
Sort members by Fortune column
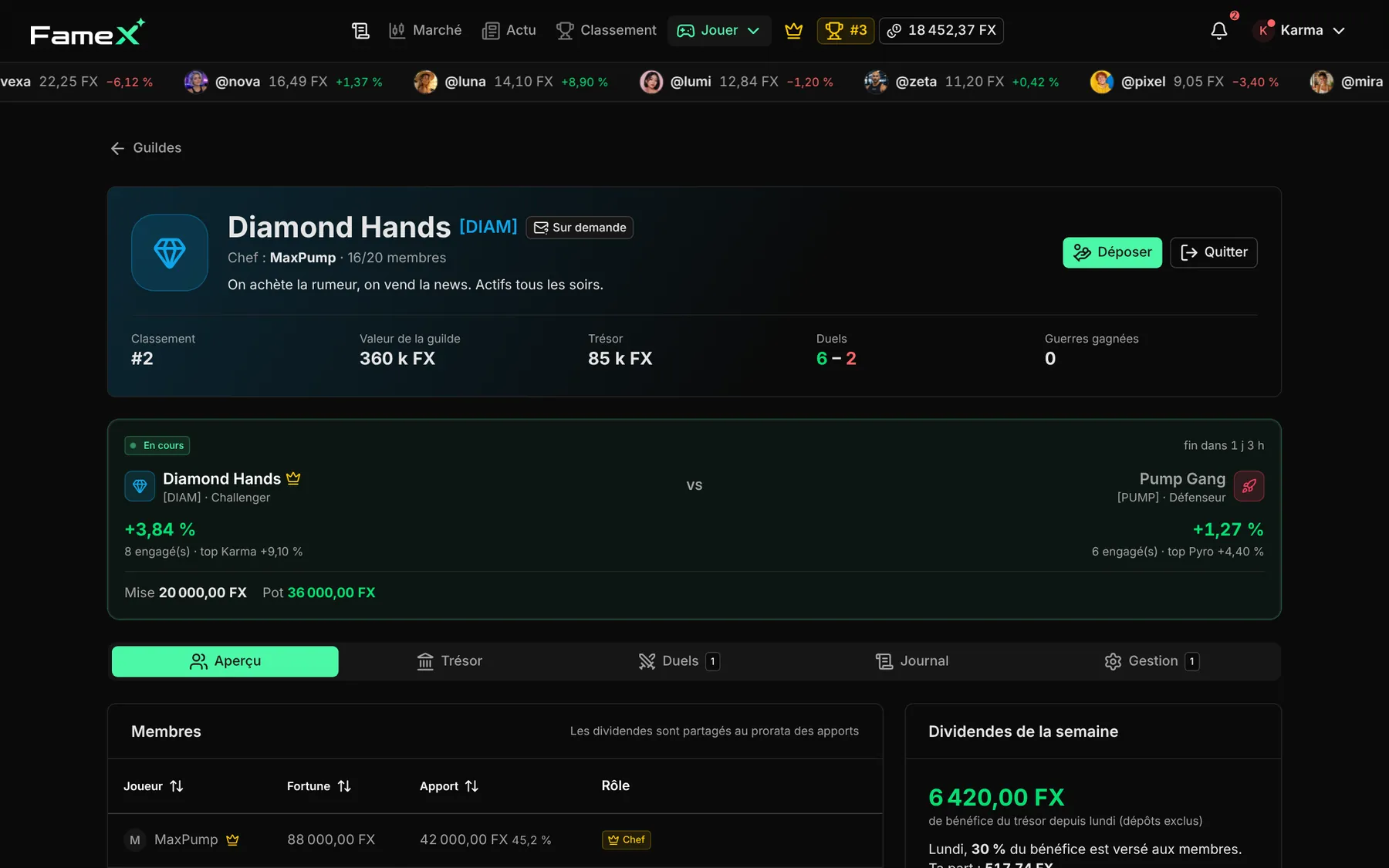click(319, 786)
